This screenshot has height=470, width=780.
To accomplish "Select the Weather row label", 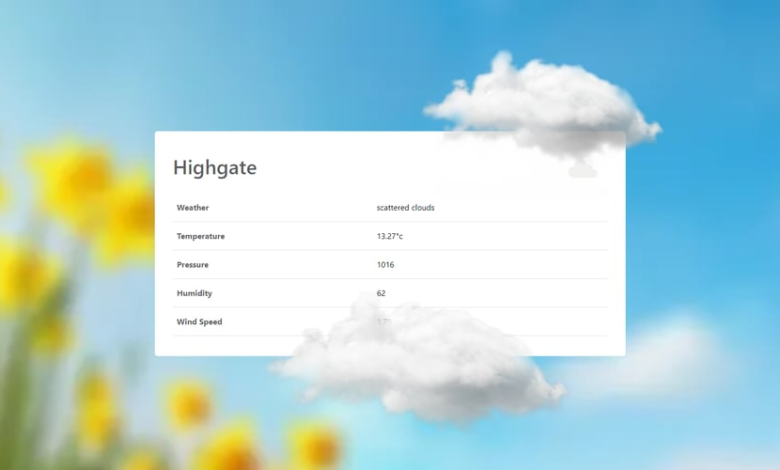I will pos(193,208).
